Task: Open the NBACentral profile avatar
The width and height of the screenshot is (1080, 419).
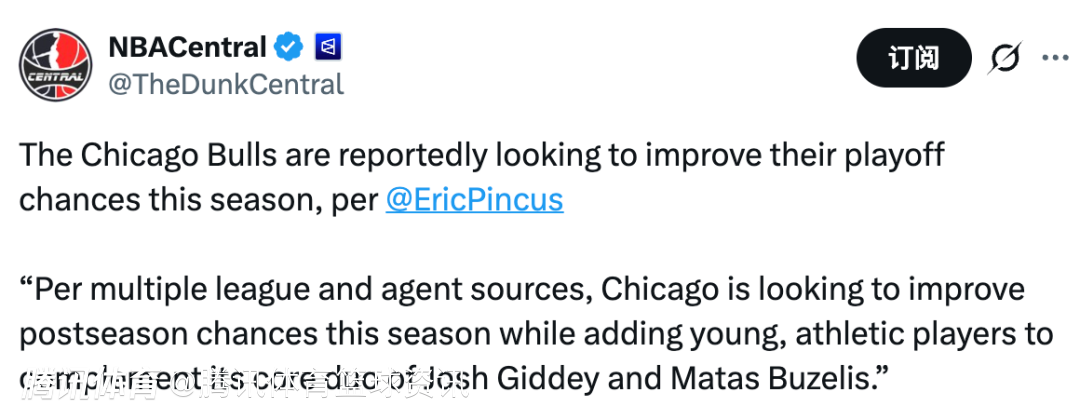Action: (54, 64)
